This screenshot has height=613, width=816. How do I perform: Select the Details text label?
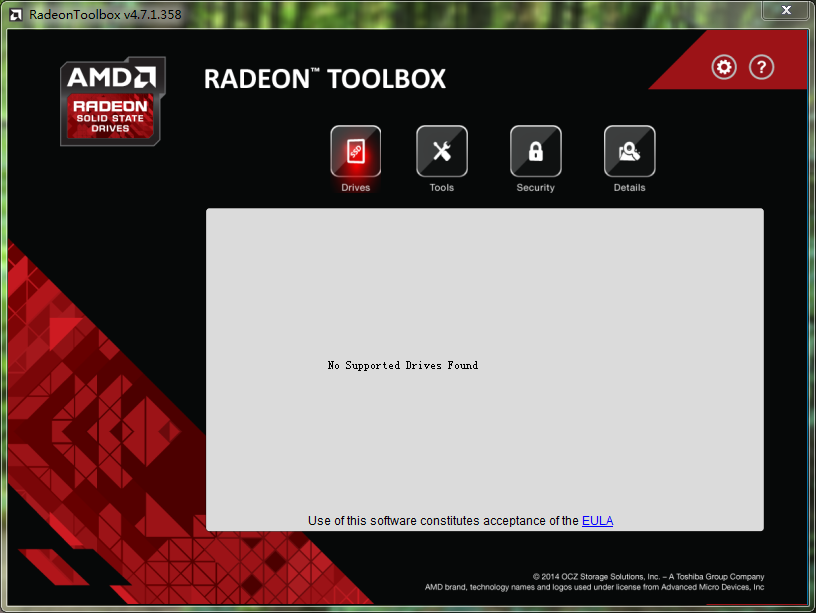click(629, 188)
